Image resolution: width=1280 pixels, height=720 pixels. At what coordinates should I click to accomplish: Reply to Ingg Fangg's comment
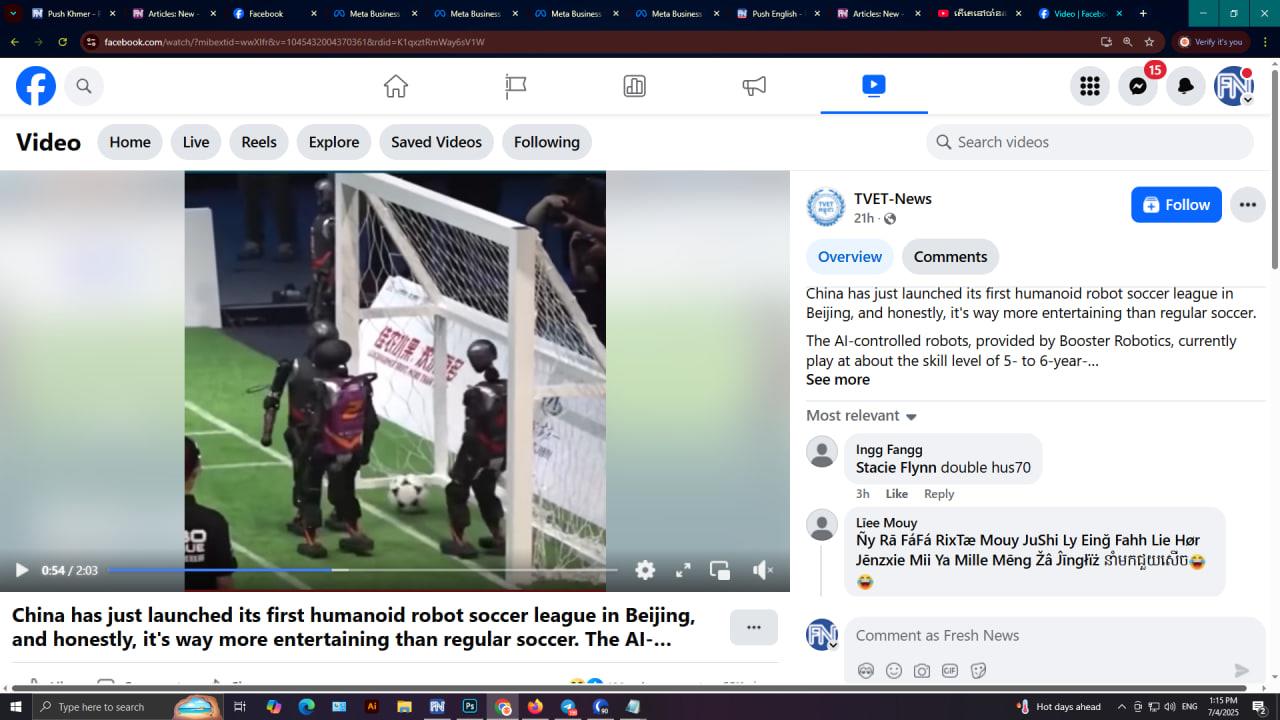click(939, 494)
